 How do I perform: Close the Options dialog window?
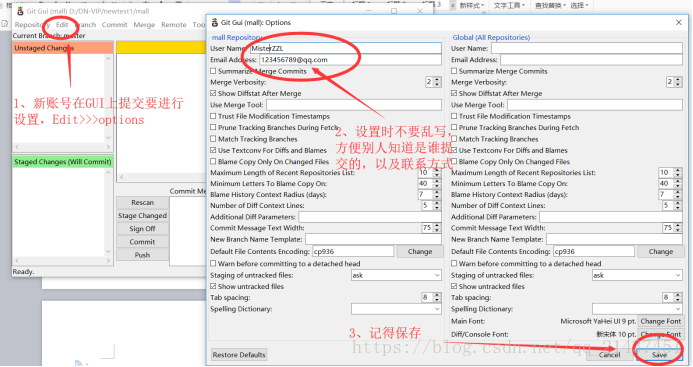coord(678,22)
